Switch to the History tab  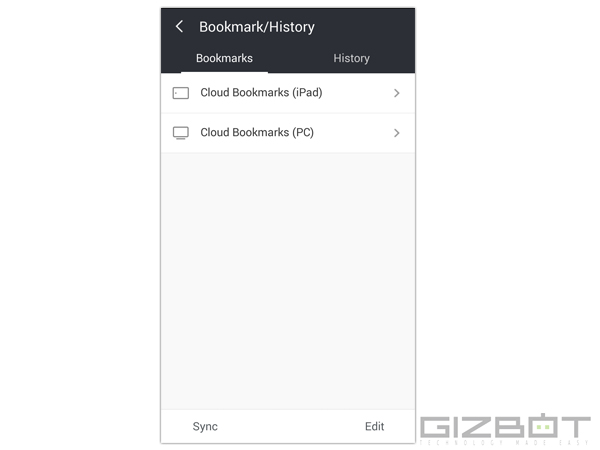[x=351, y=58]
